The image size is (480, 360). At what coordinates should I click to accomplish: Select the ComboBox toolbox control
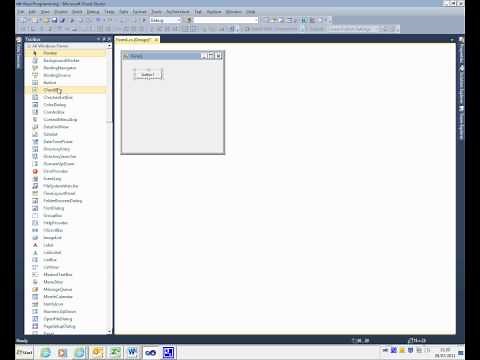(x=66, y=112)
